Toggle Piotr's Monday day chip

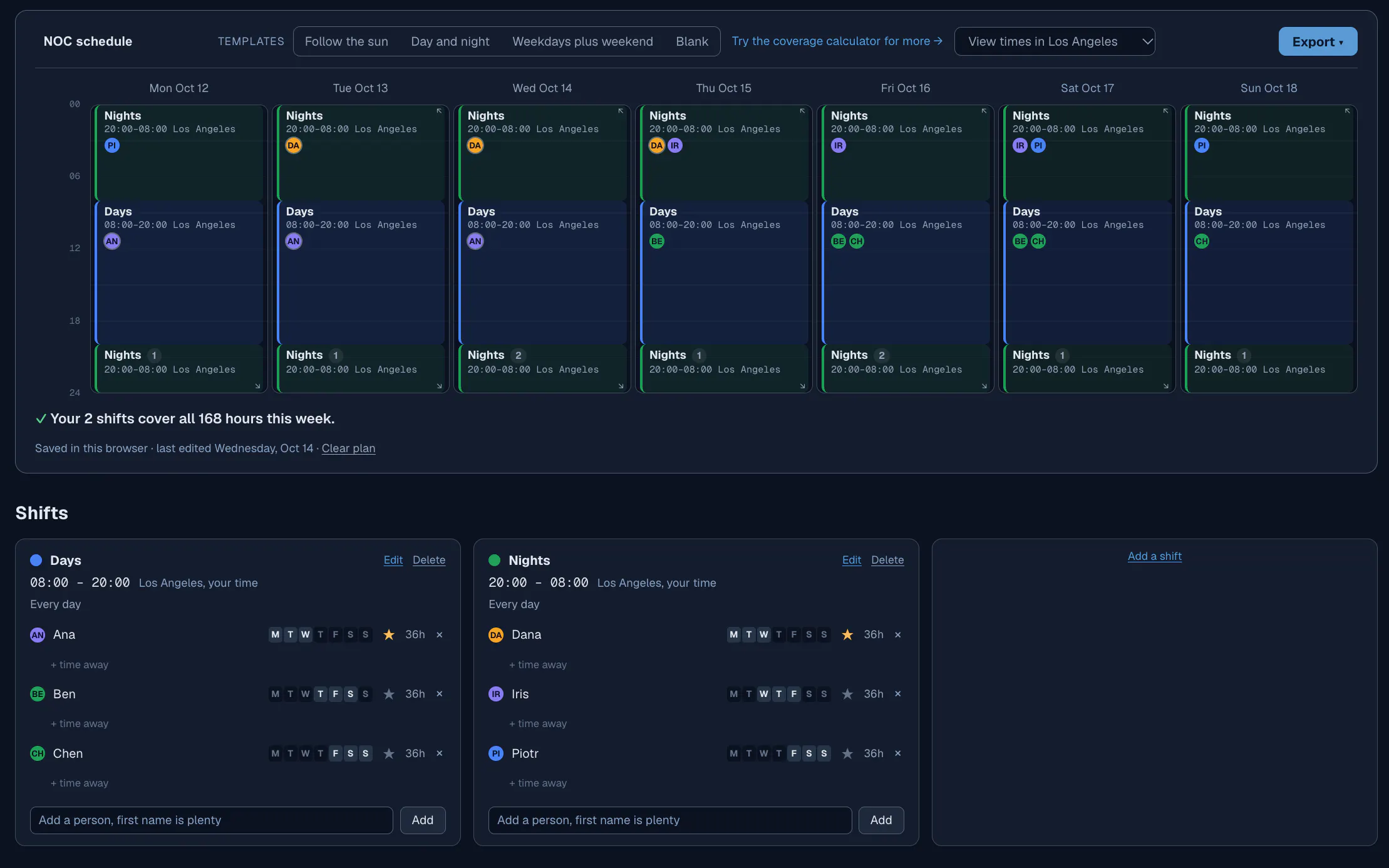(734, 753)
